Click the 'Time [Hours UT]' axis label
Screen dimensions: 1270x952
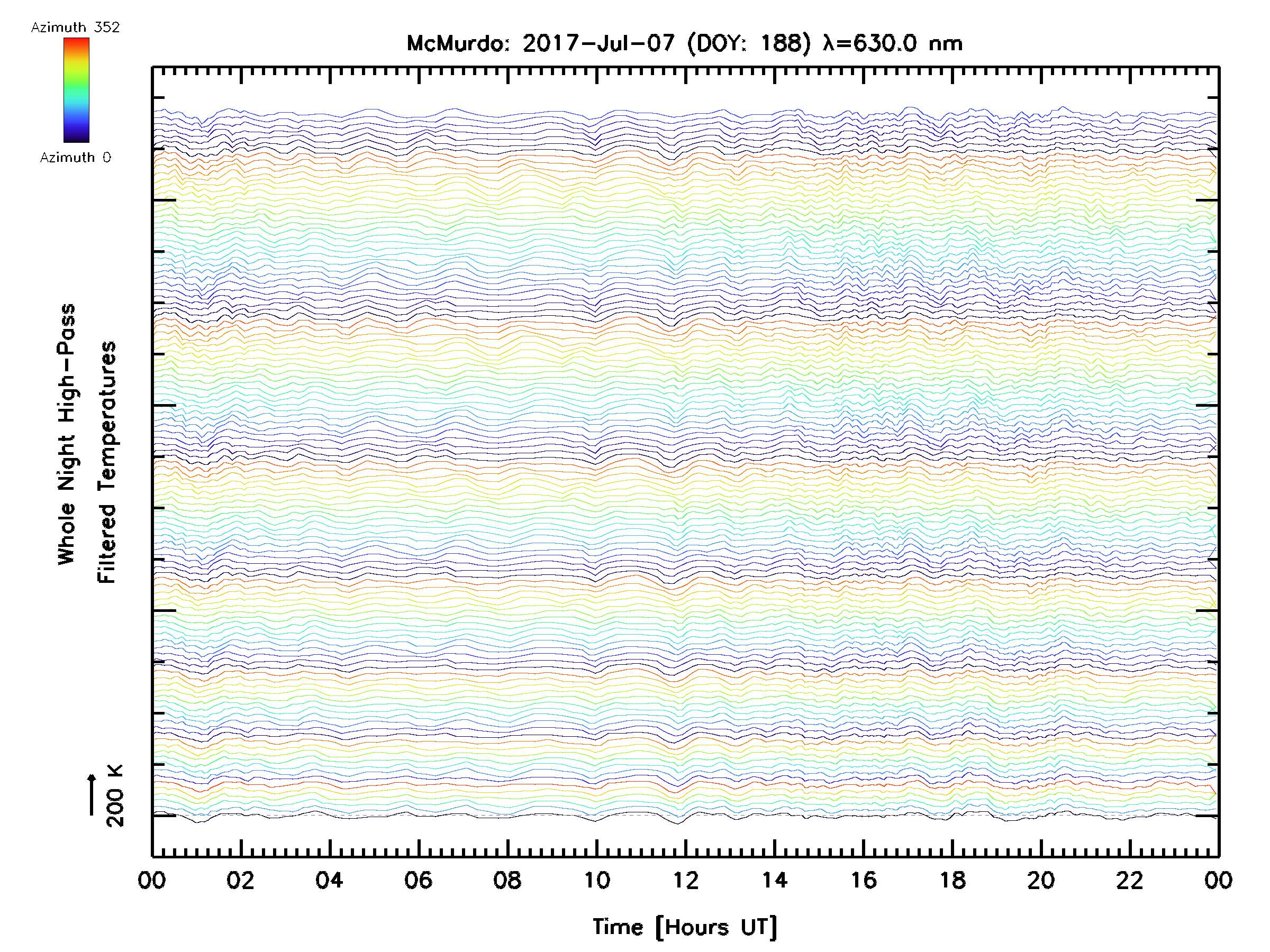(685, 927)
